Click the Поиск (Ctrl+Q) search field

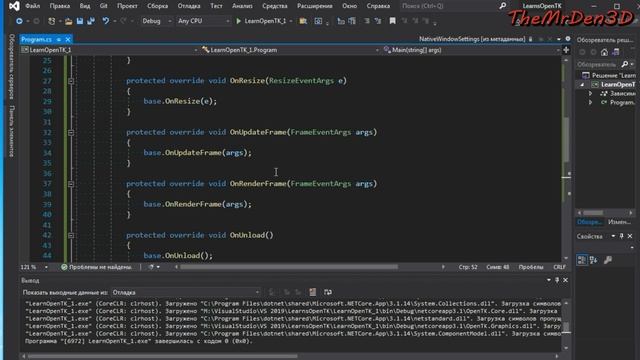(x=449, y=6)
